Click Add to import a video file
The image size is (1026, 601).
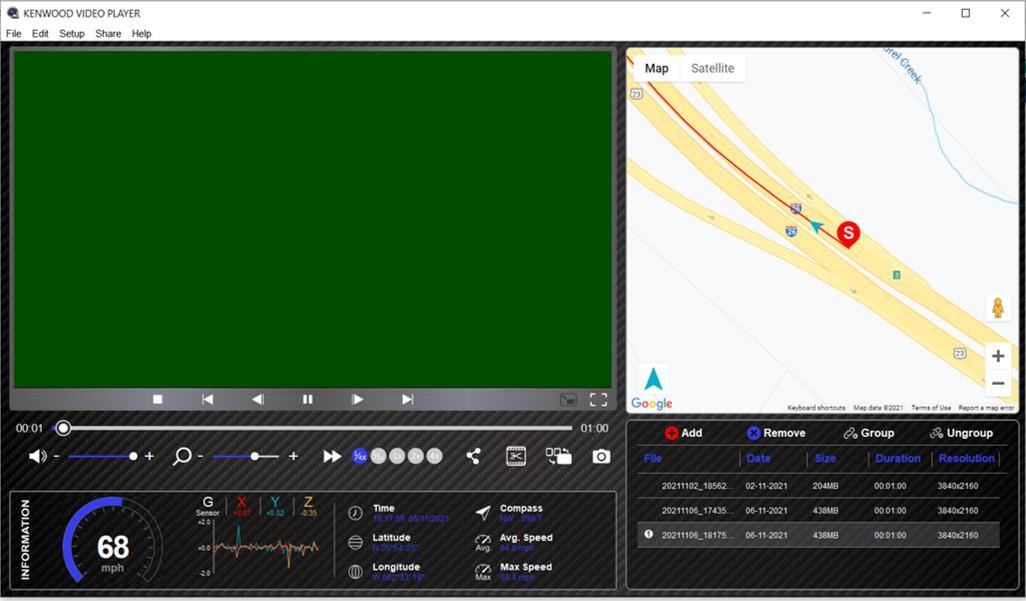(683, 433)
